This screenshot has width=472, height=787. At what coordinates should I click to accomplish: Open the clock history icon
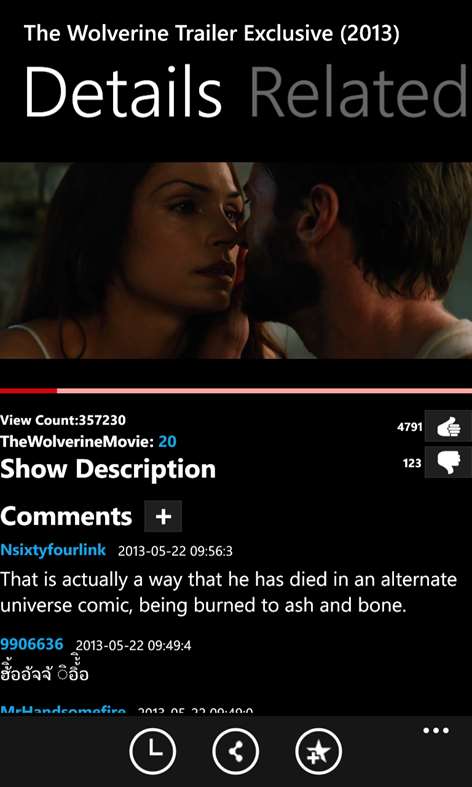(x=153, y=752)
